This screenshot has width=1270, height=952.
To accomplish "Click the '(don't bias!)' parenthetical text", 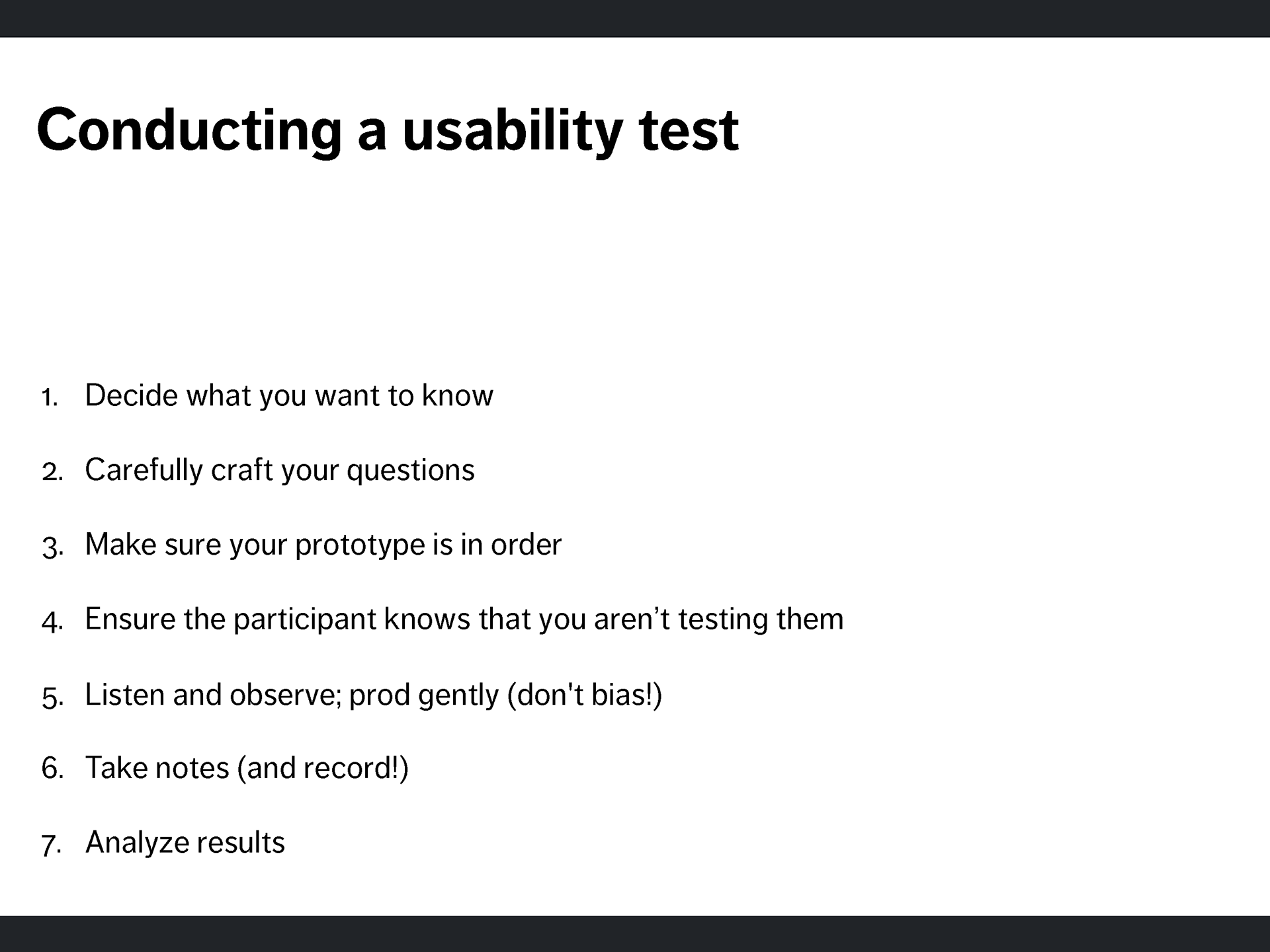I will click(585, 695).
